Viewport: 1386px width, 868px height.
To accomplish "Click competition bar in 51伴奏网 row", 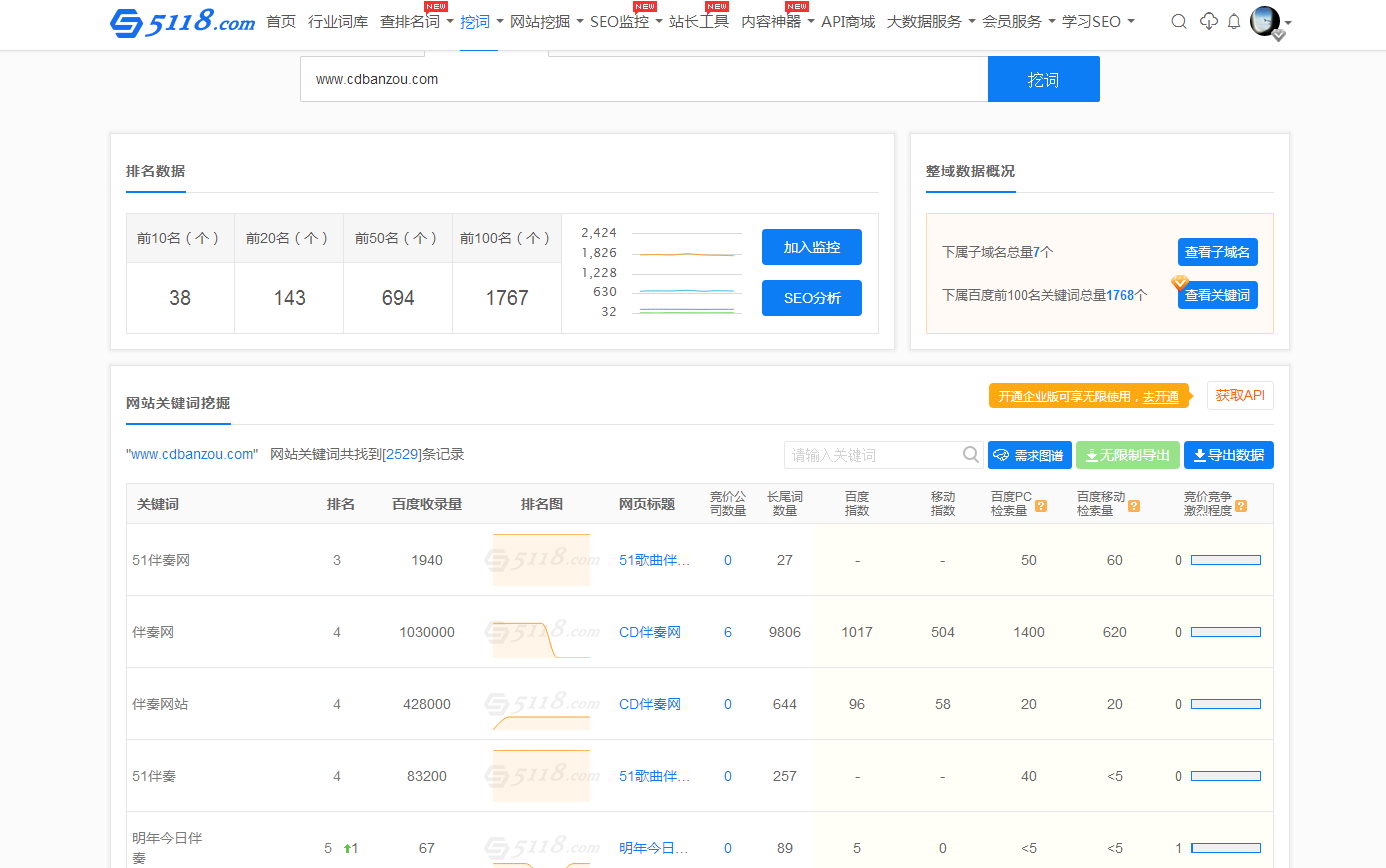I will (1226, 560).
